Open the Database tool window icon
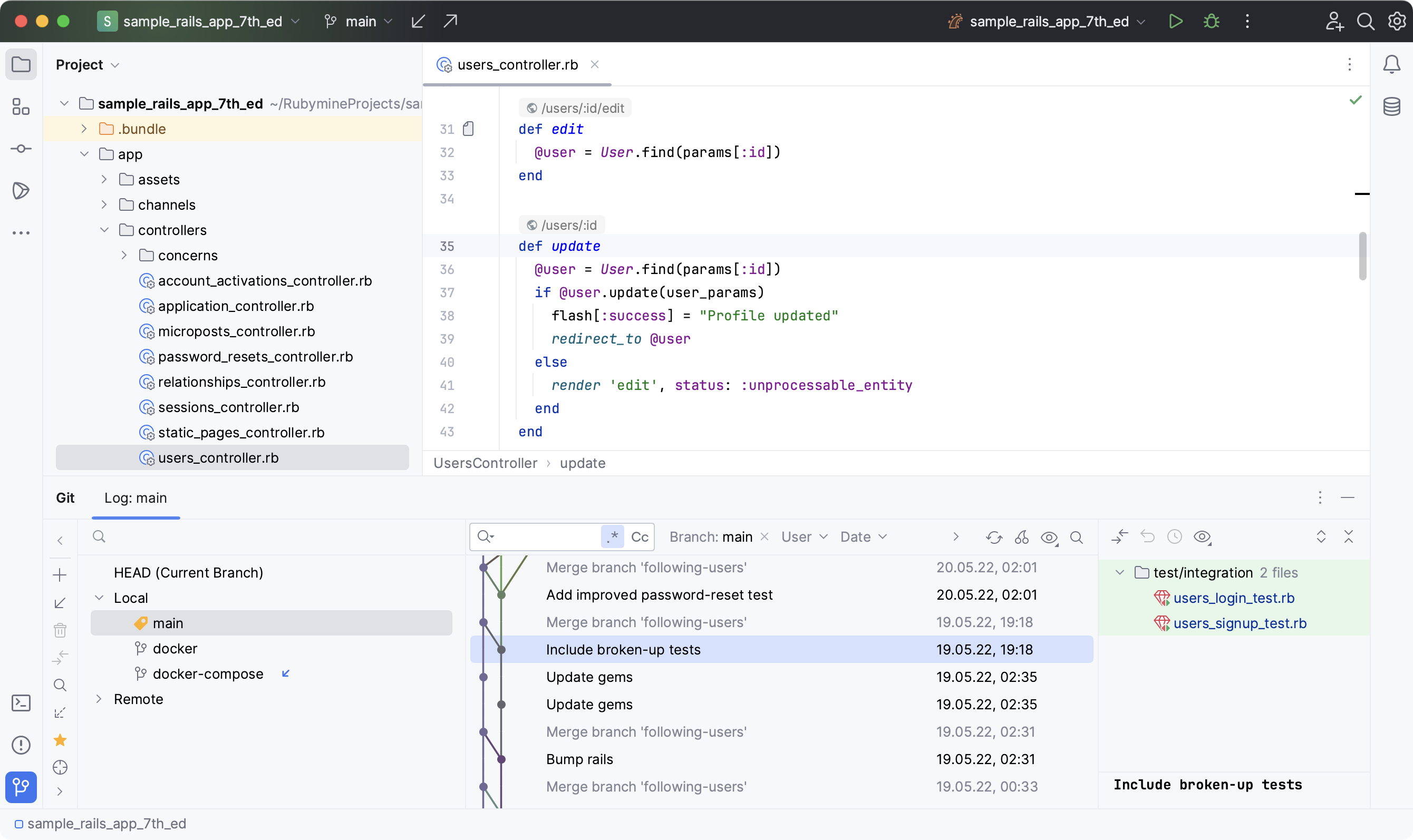The image size is (1413, 840). coord(1391,106)
